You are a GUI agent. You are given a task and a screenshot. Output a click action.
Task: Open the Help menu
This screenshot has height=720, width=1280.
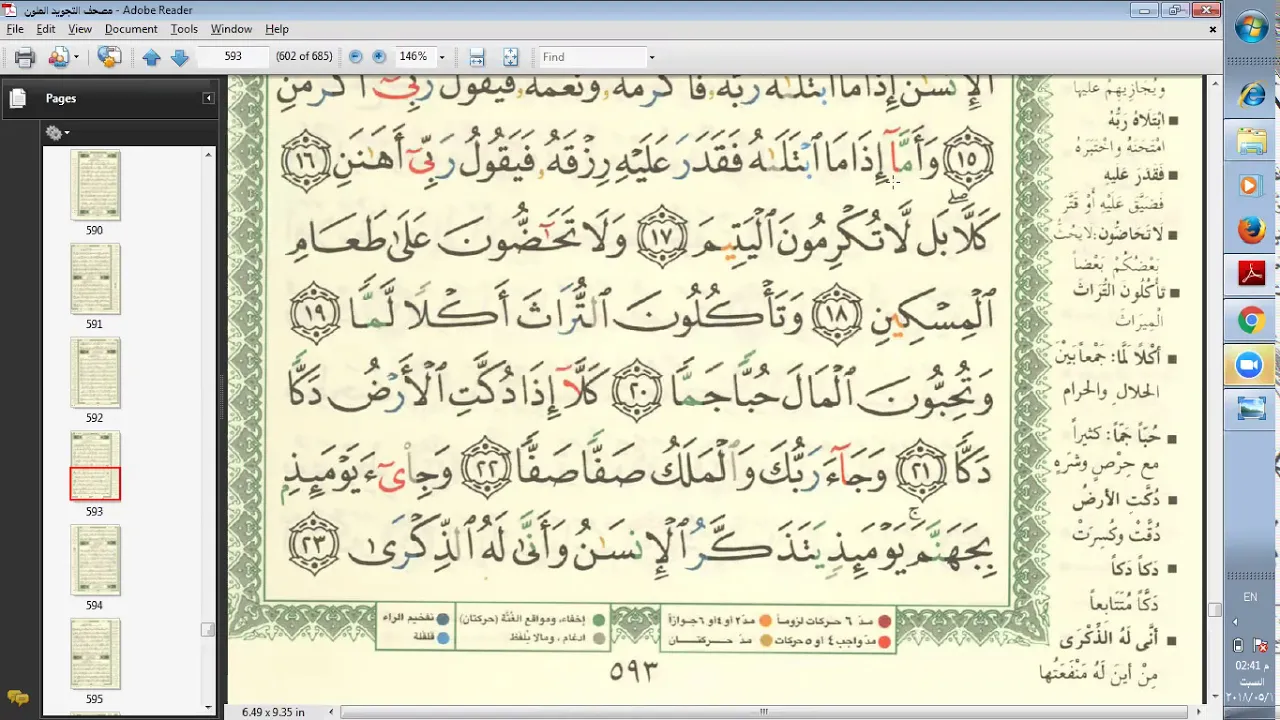pyautogui.click(x=277, y=29)
